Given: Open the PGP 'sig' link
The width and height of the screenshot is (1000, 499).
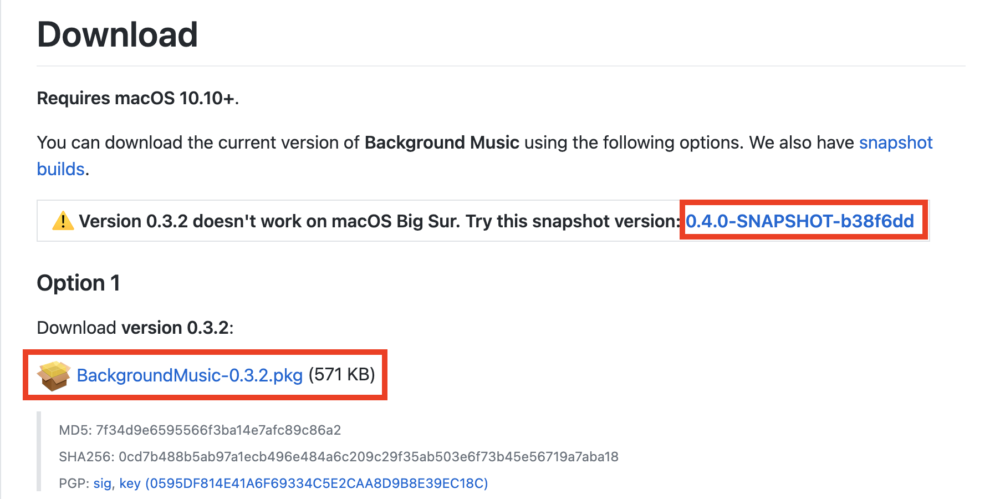Looking at the screenshot, I should [x=104, y=484].
